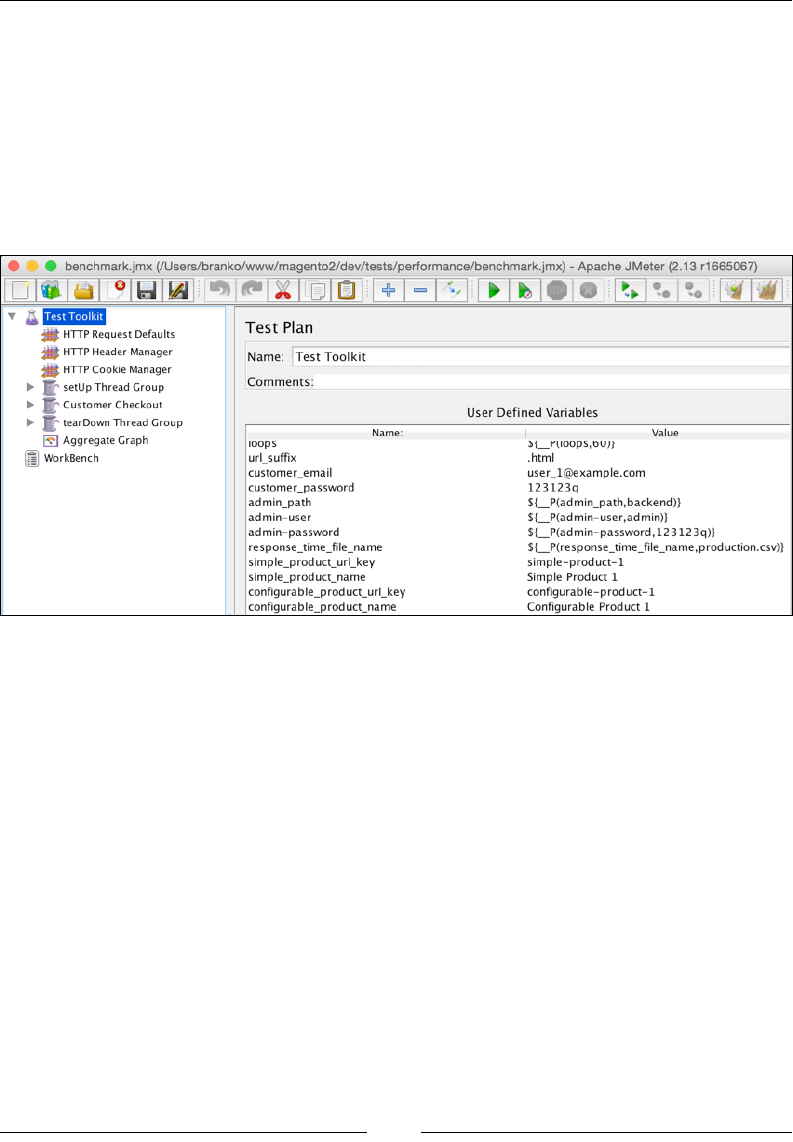Click the Redo arrow icon
793x1142 pixels.
pyautogui.click(x=251, y=290)
